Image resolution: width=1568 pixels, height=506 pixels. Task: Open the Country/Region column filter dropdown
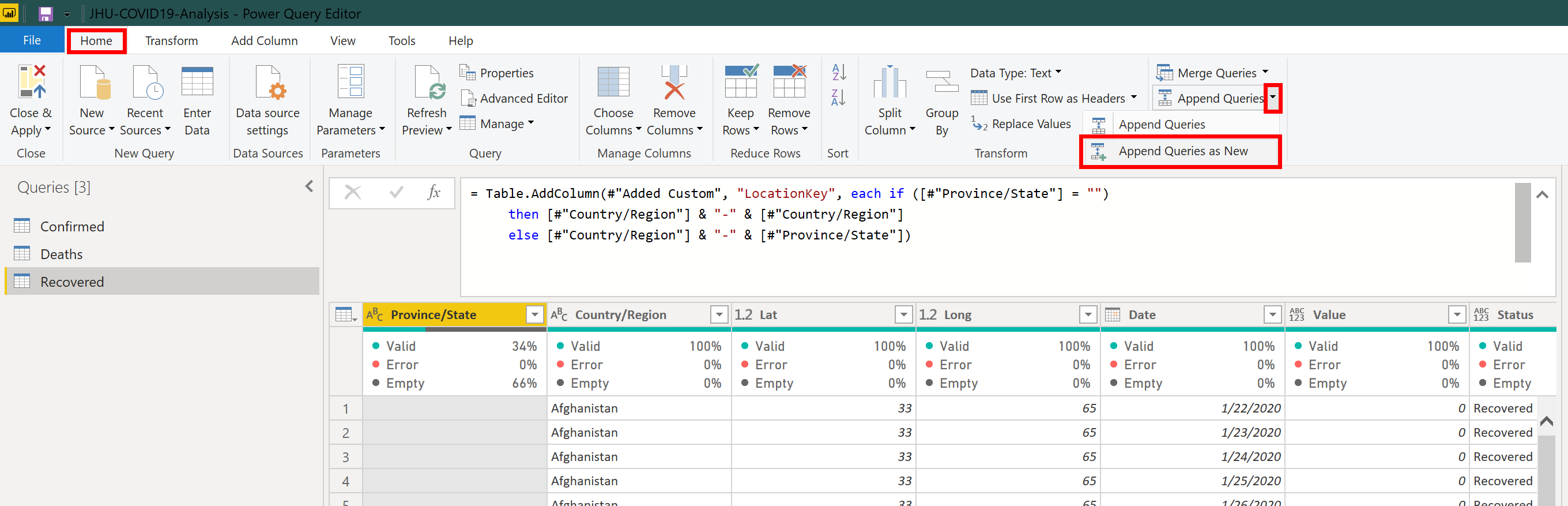pyautogui.click(x=719, y=315)
